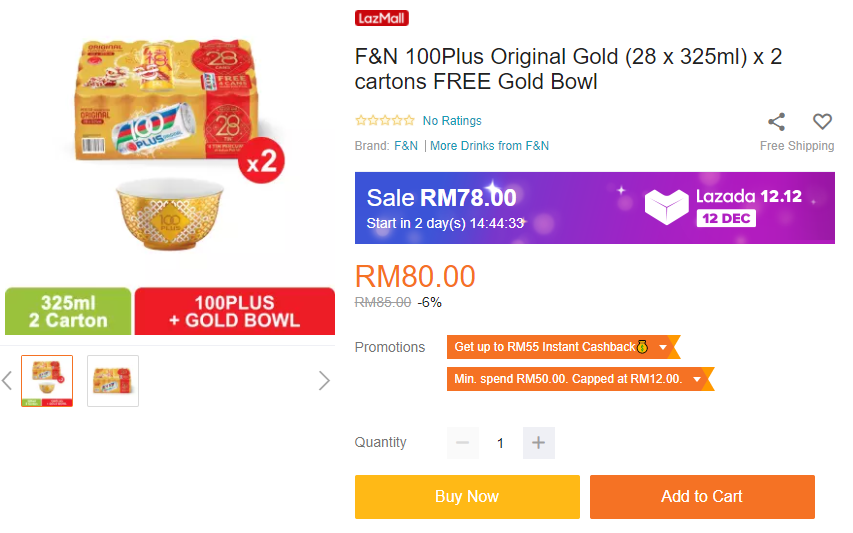853x533 pixels.
Task: Expand the RM55 Instant Cashback promotion
Action: [x=662, y=347]
